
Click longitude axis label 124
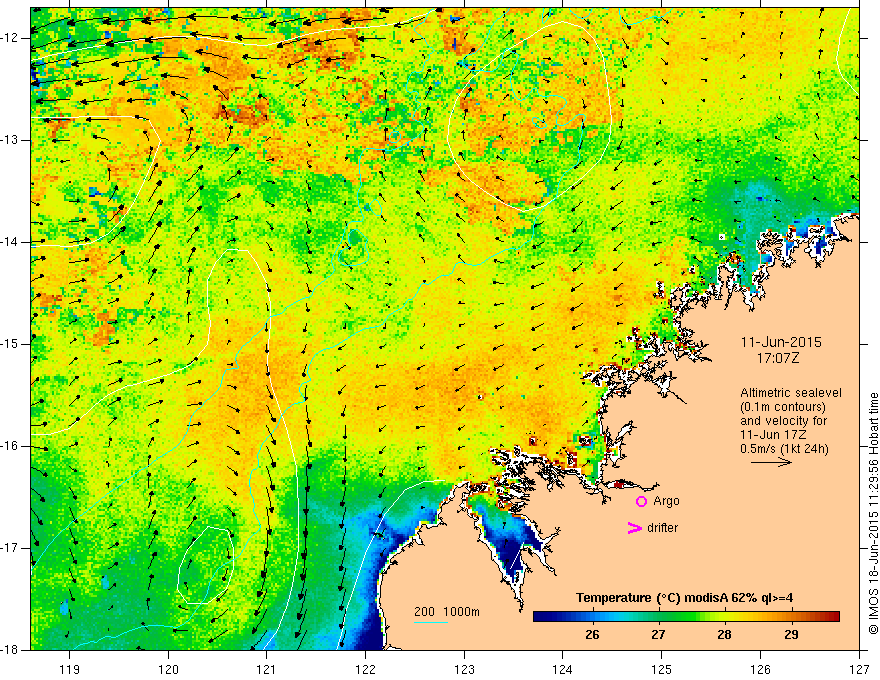click(x=563, y=669)
